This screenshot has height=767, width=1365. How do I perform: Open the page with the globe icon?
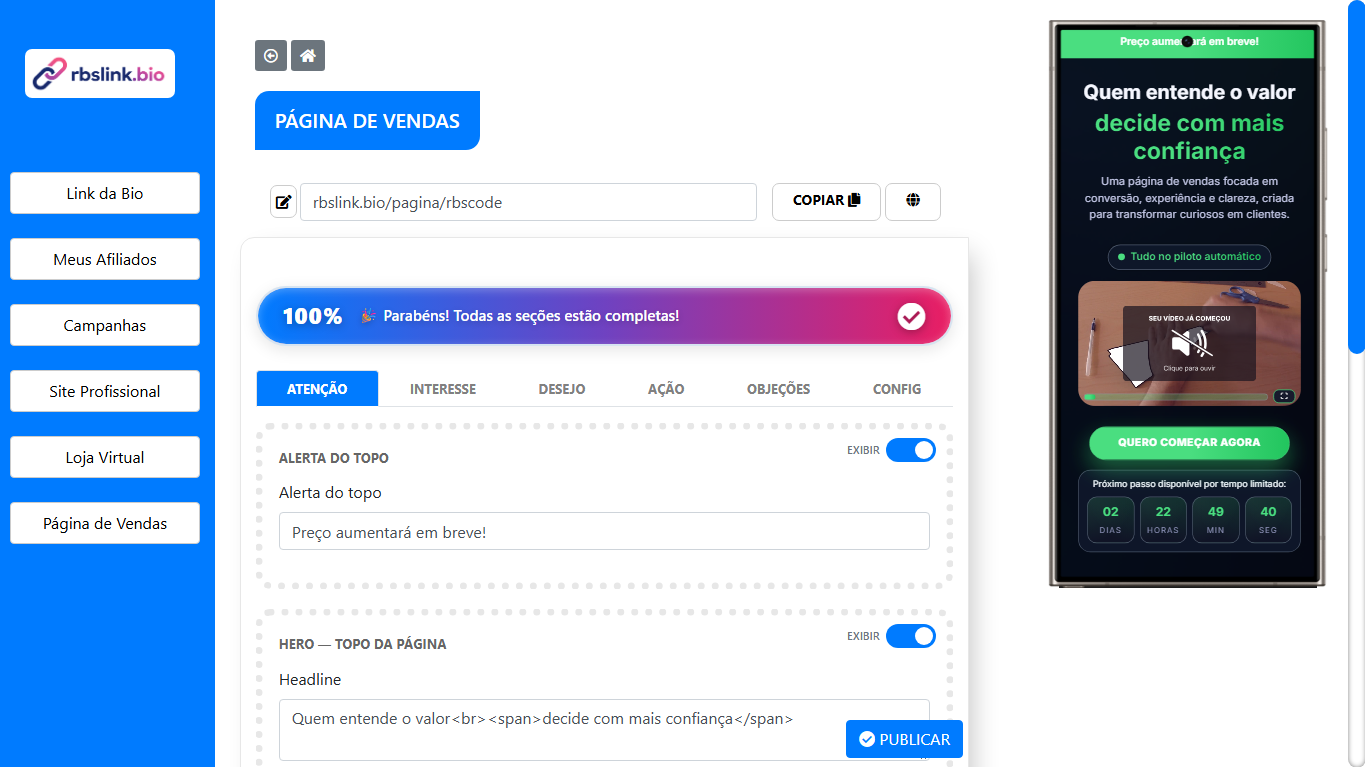(x=912, y=201)
